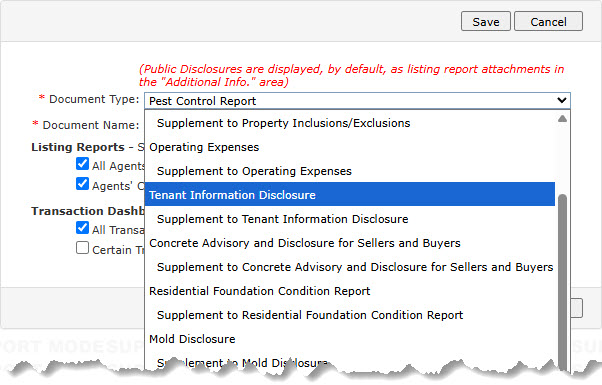602x385 pixels.
Task: Click the Save button
Action: (486, 21)
